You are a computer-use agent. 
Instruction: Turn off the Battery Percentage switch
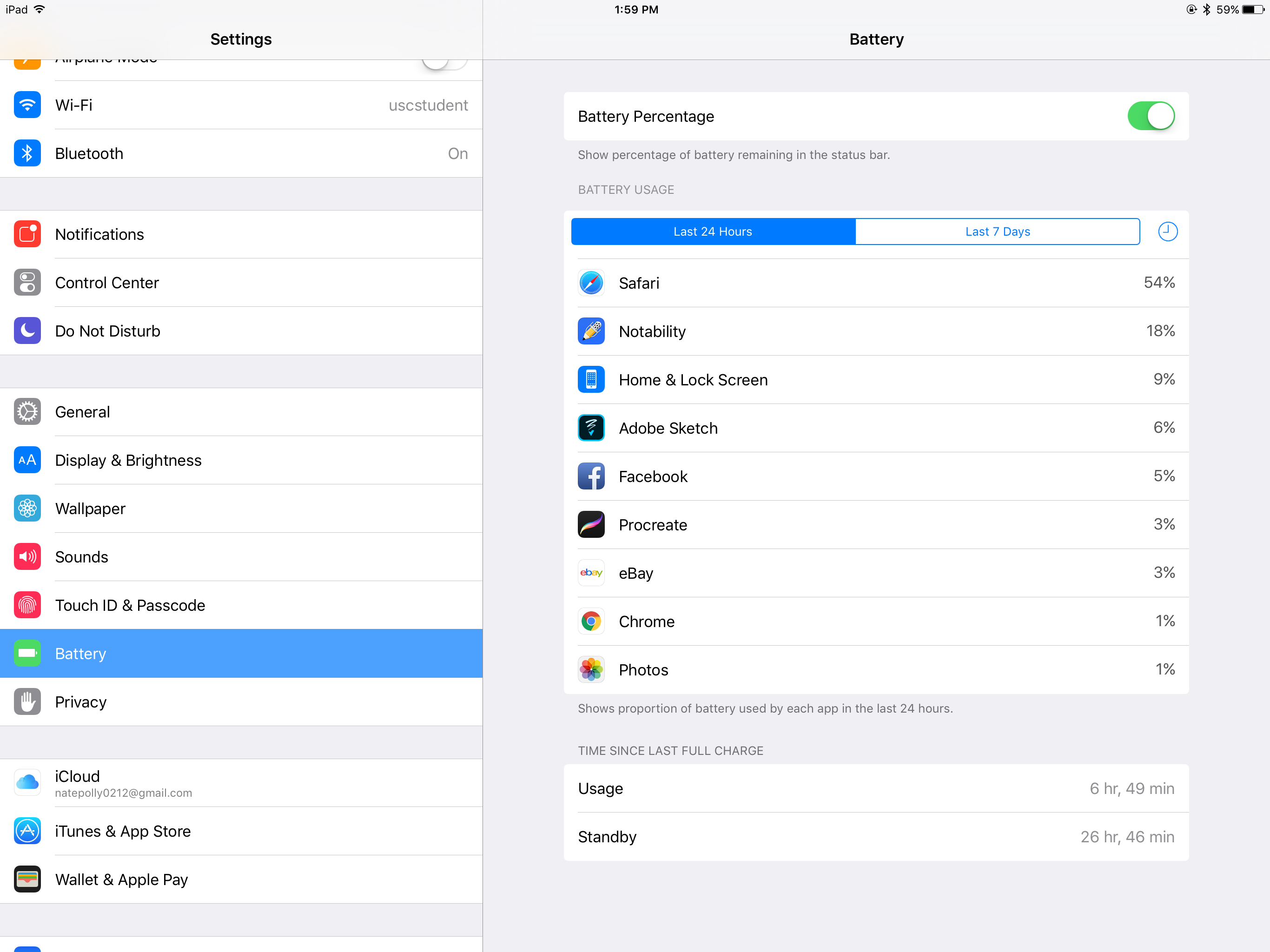(1151, 116)
